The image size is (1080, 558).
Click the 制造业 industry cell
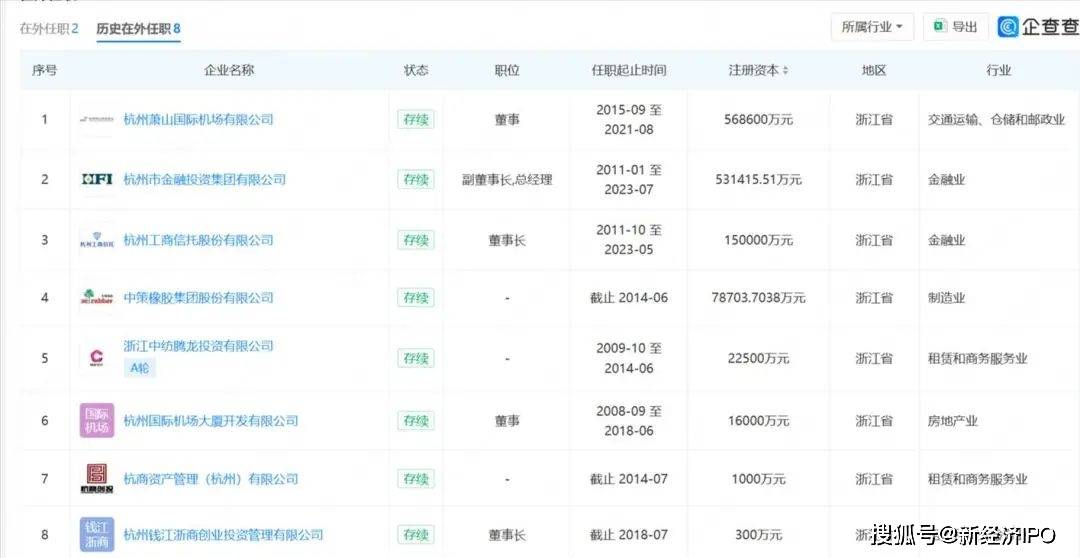point(946,298)
